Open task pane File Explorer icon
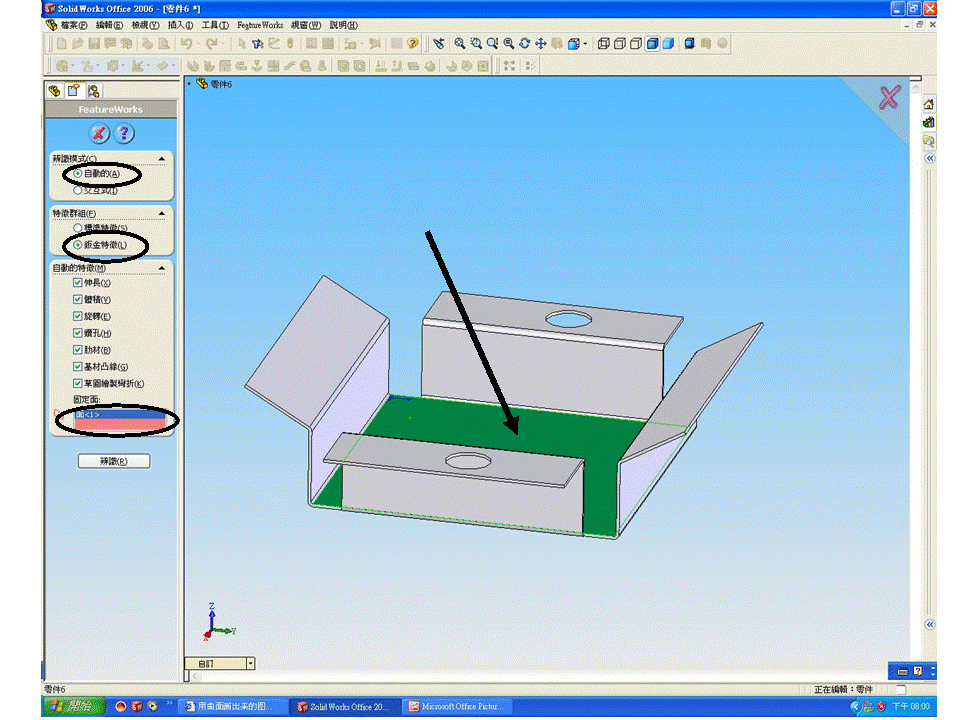This screenshot has height=720, width=960. tap(929, 141)
